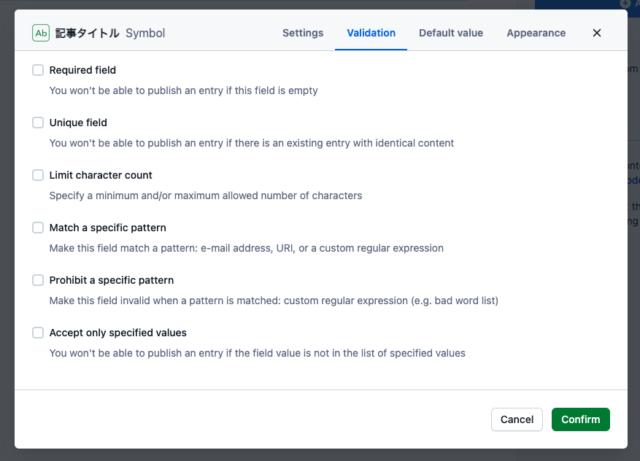Tick the Unique field checkbox

point(38,123)
